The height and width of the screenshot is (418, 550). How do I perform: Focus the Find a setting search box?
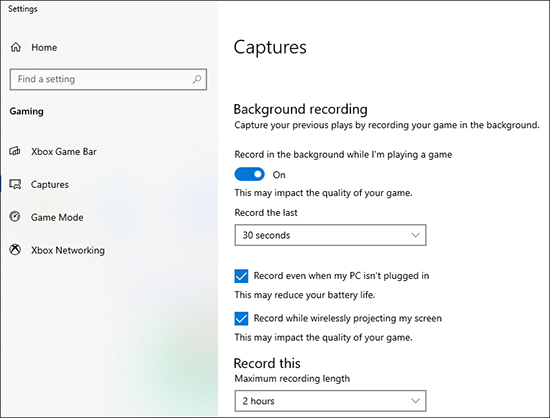tap(108, 79)
